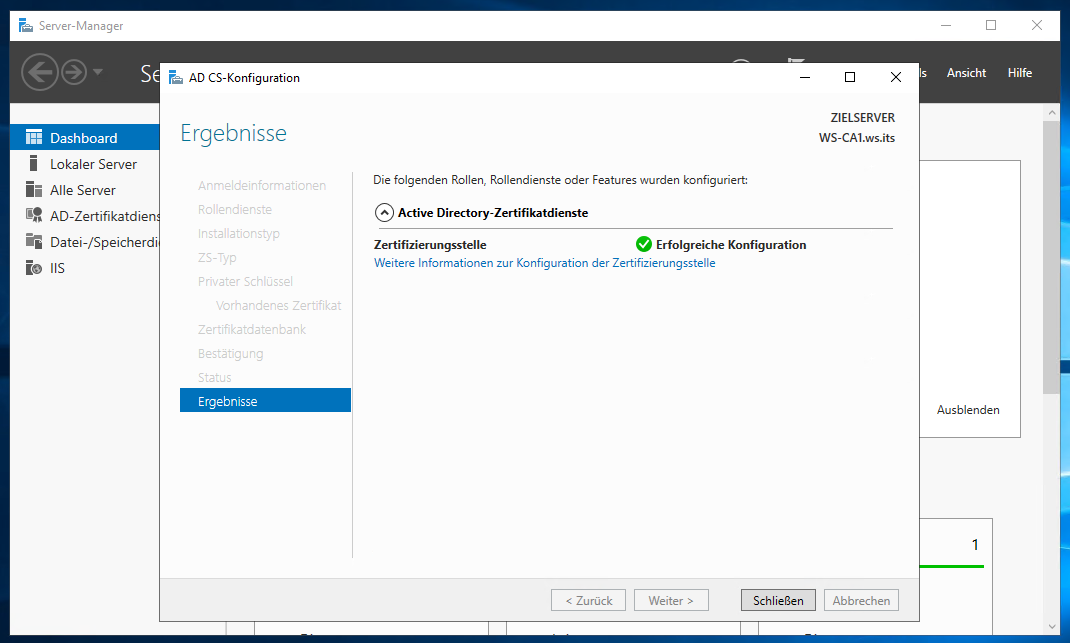This screenshot has height=643, width=1070.
Task: Click the greyed-out Zurück button
Action: (588, 601)
